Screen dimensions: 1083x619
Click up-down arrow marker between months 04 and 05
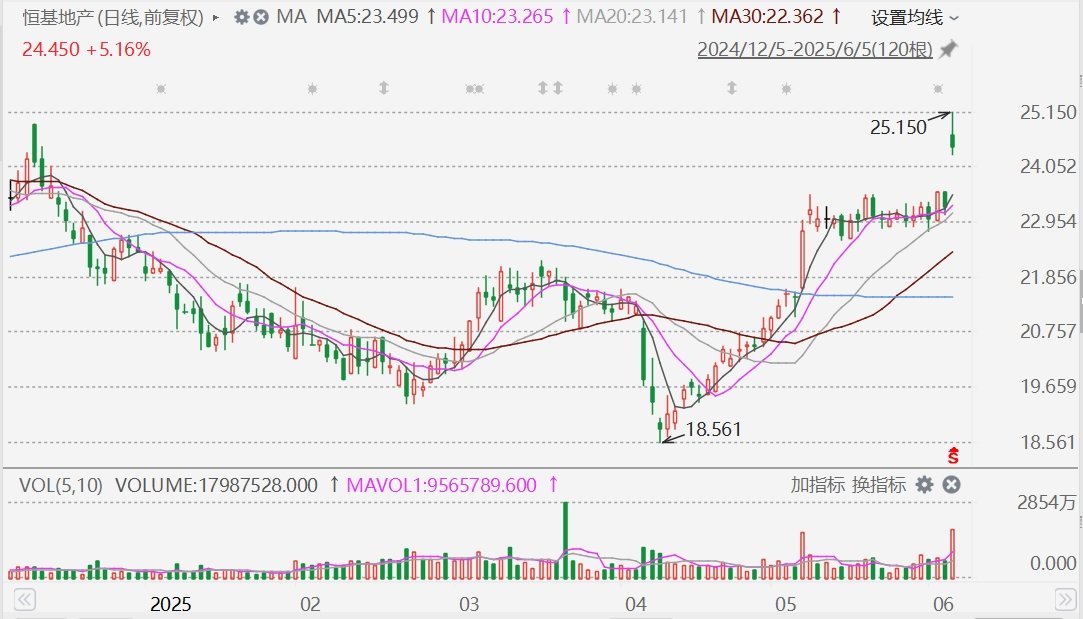pos(731,88)
